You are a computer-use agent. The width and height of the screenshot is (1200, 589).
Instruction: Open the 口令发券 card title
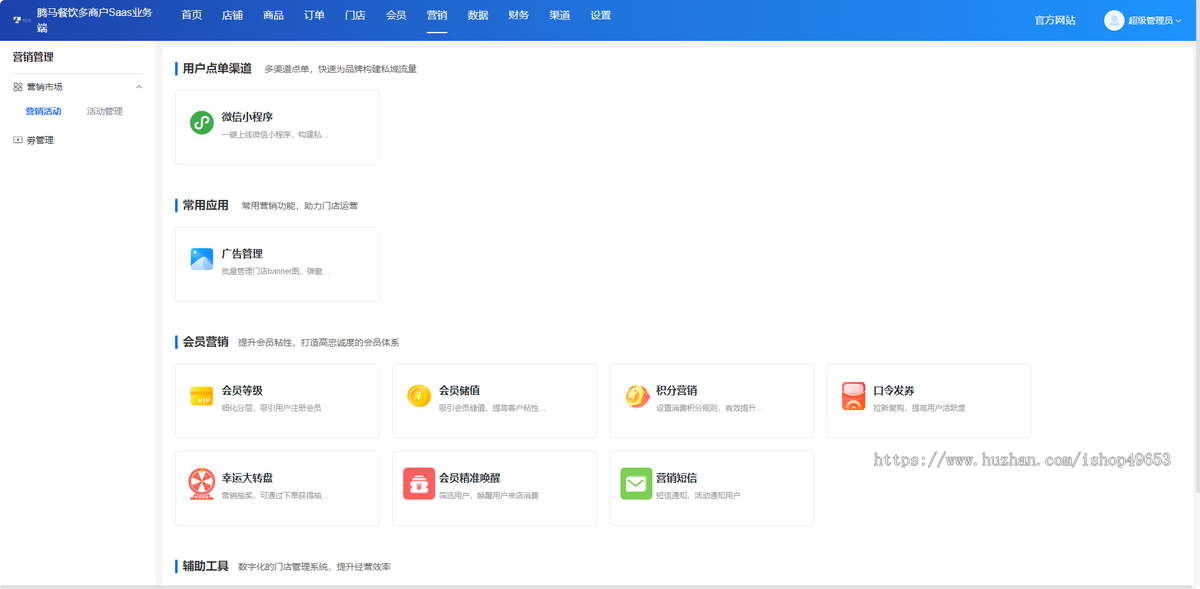coord(893,390)
